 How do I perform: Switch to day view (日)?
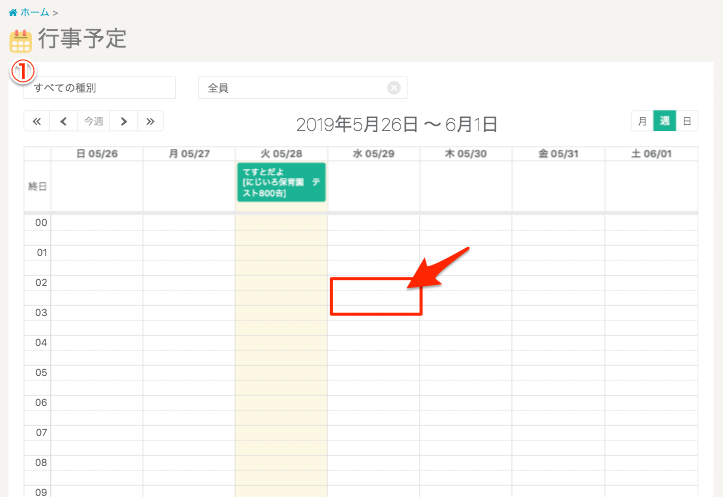(686, 121)
